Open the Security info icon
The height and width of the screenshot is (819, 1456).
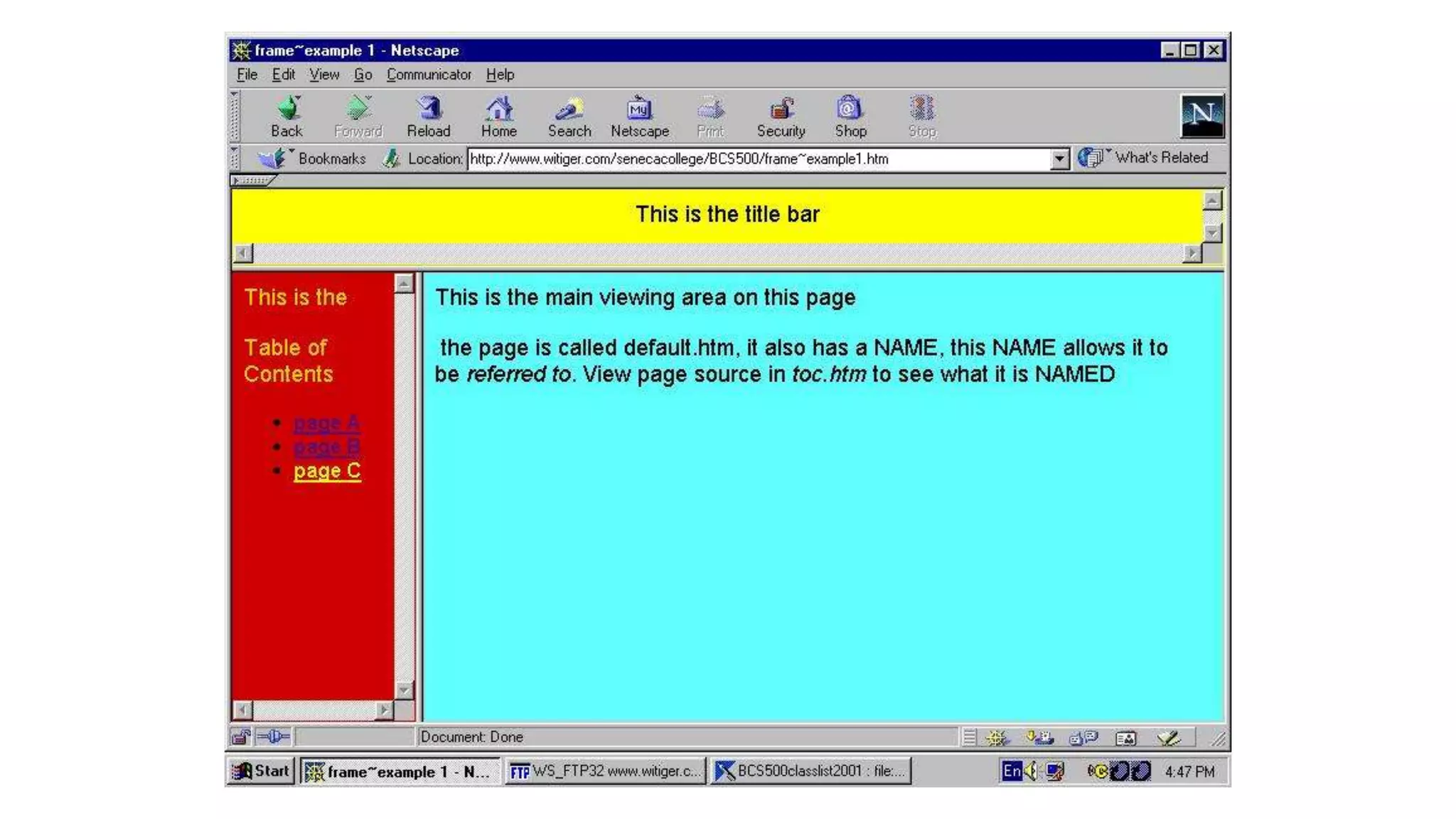781,110
